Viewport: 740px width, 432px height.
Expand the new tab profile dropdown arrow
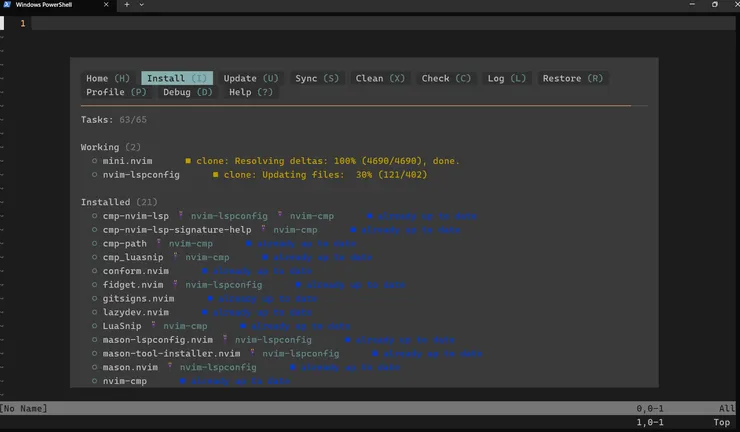pos(141,5)
